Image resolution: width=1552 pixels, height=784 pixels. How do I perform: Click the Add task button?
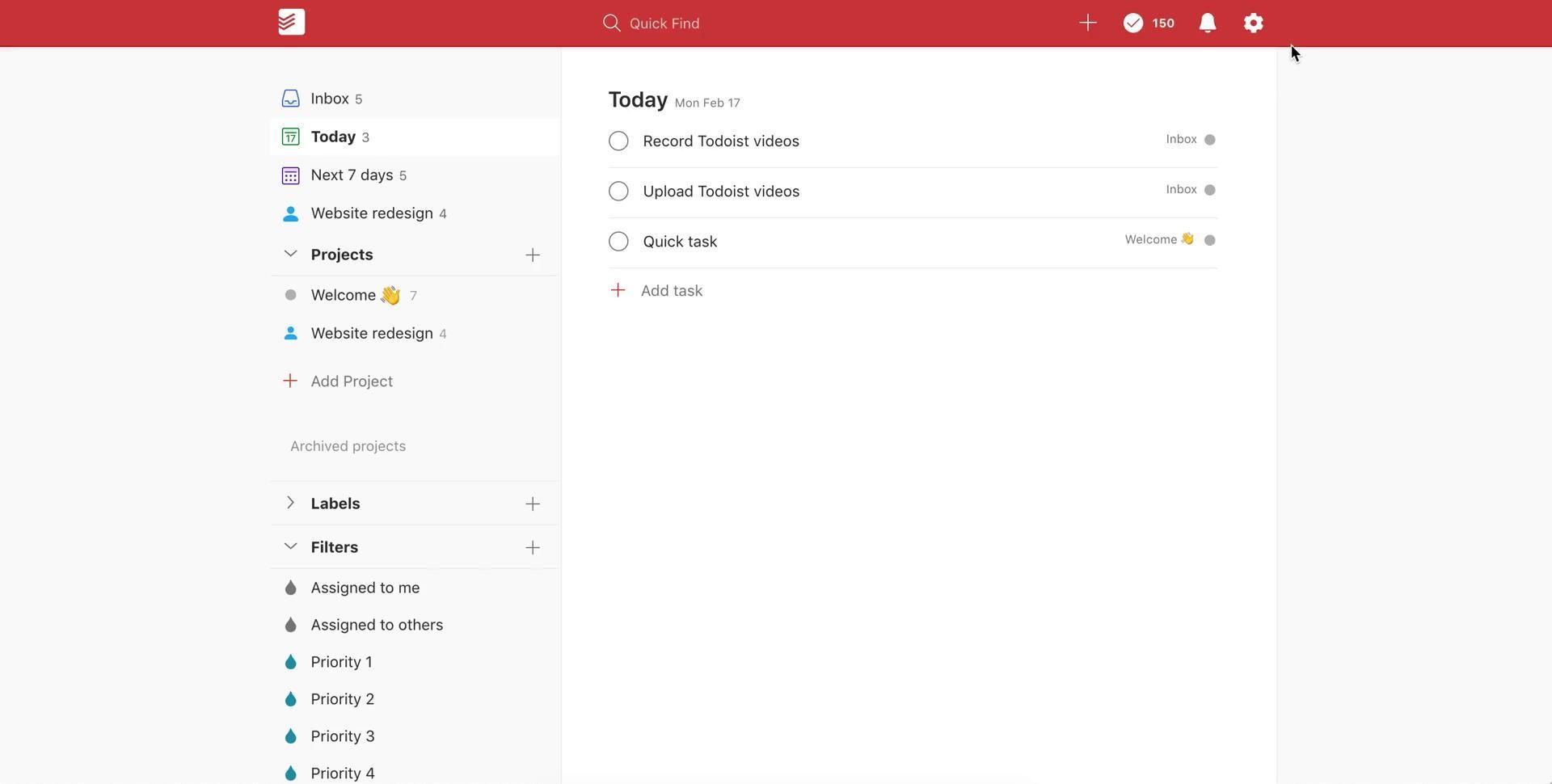point(671,291)
